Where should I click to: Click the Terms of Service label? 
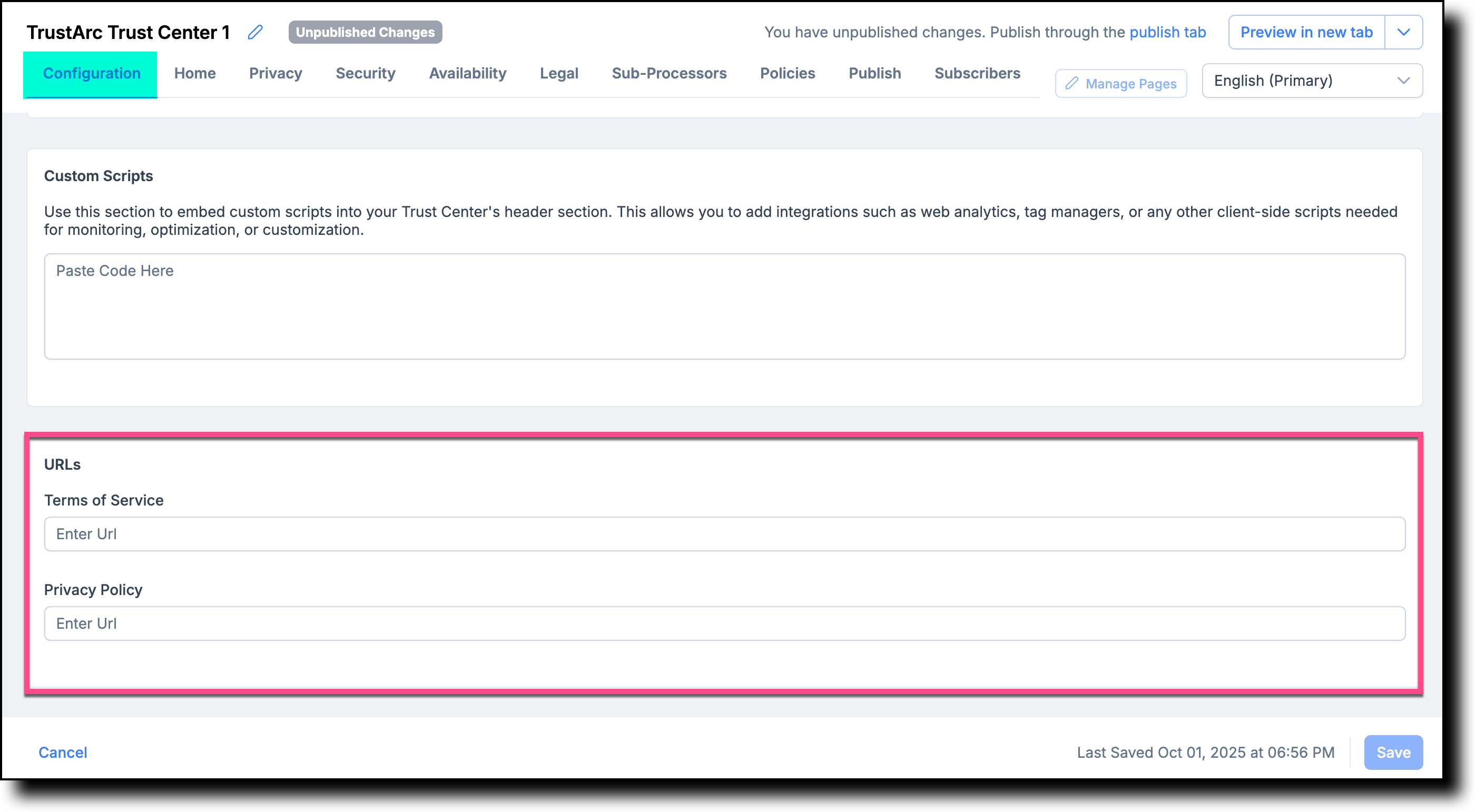click(104, 500)
